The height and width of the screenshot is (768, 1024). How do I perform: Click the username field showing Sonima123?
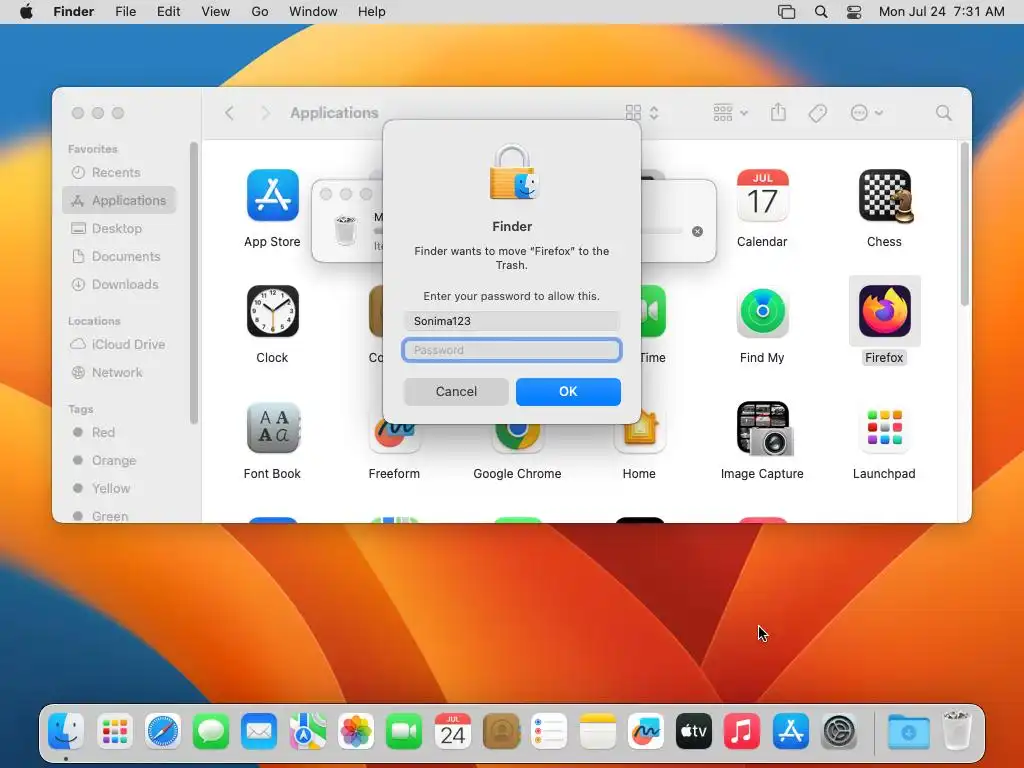pos(512,321)
